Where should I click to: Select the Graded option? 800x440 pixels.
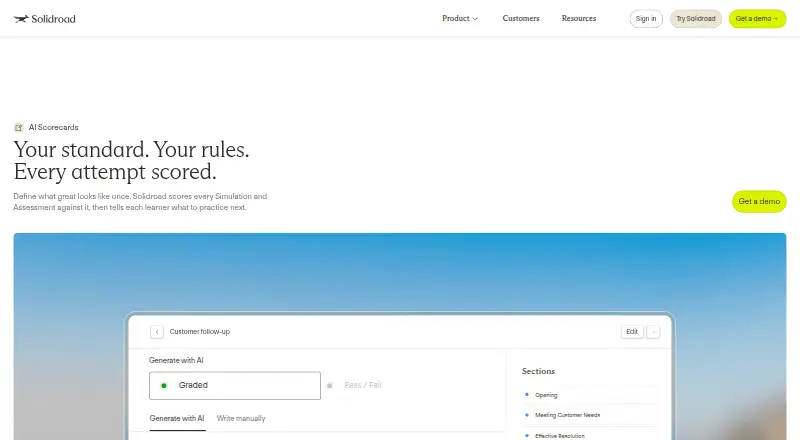(x=235, y=385)
